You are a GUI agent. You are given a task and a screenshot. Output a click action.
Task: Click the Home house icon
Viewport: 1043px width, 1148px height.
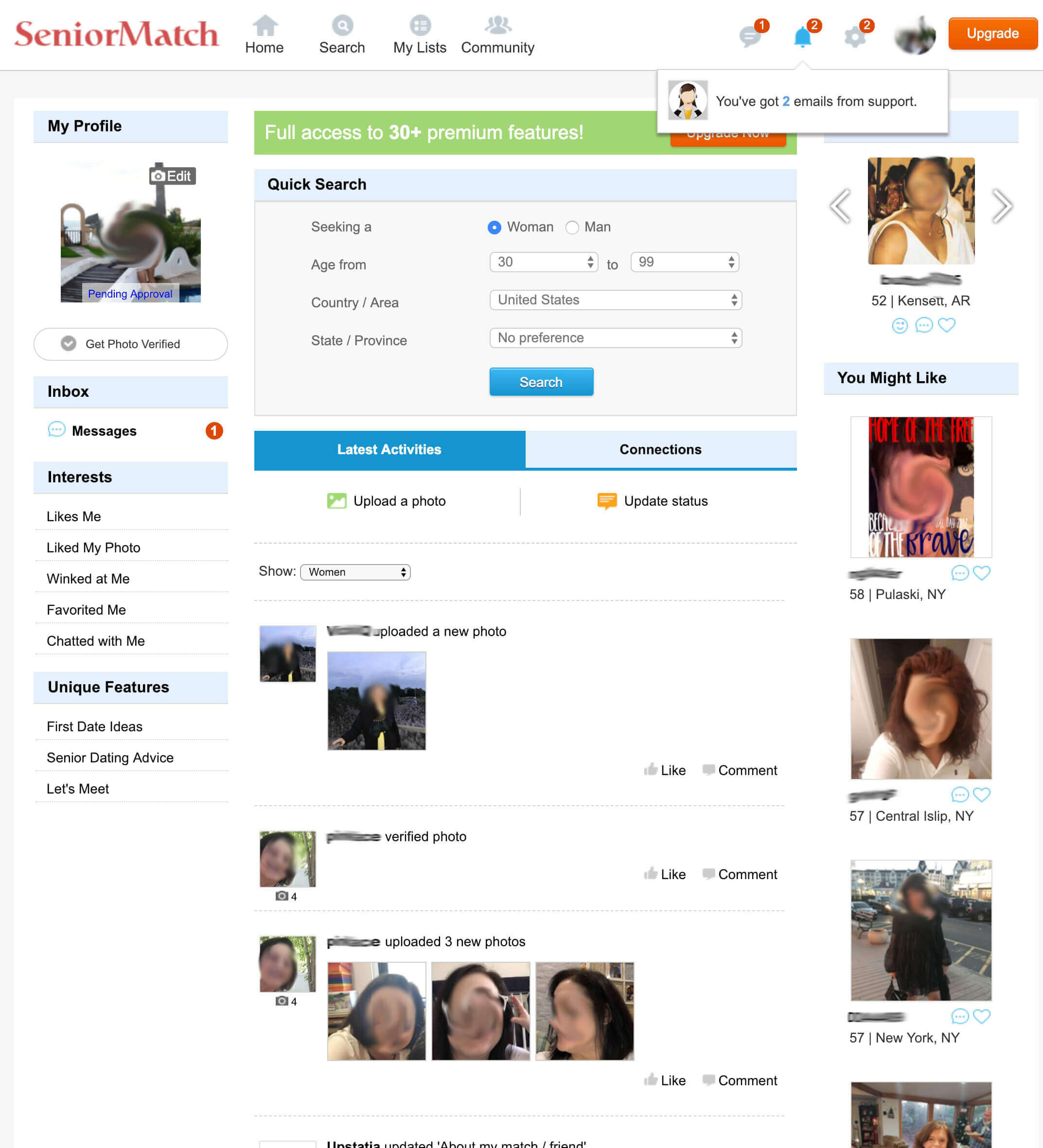(x=265, y=26)
